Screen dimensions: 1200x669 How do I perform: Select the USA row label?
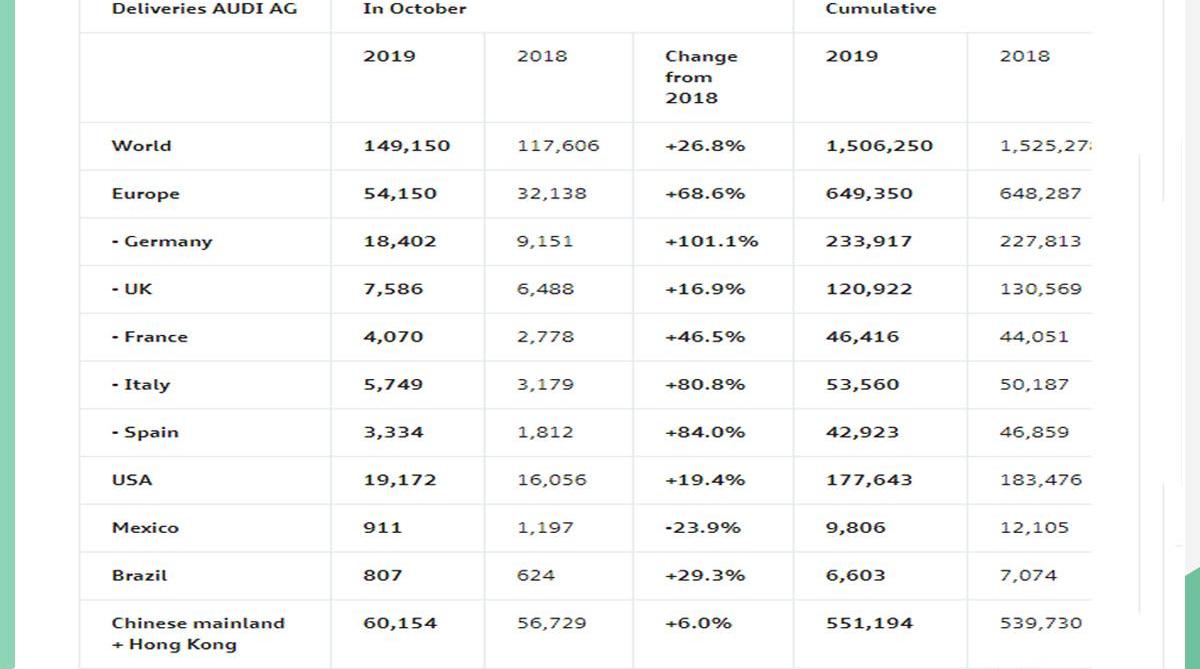point(132,480)
